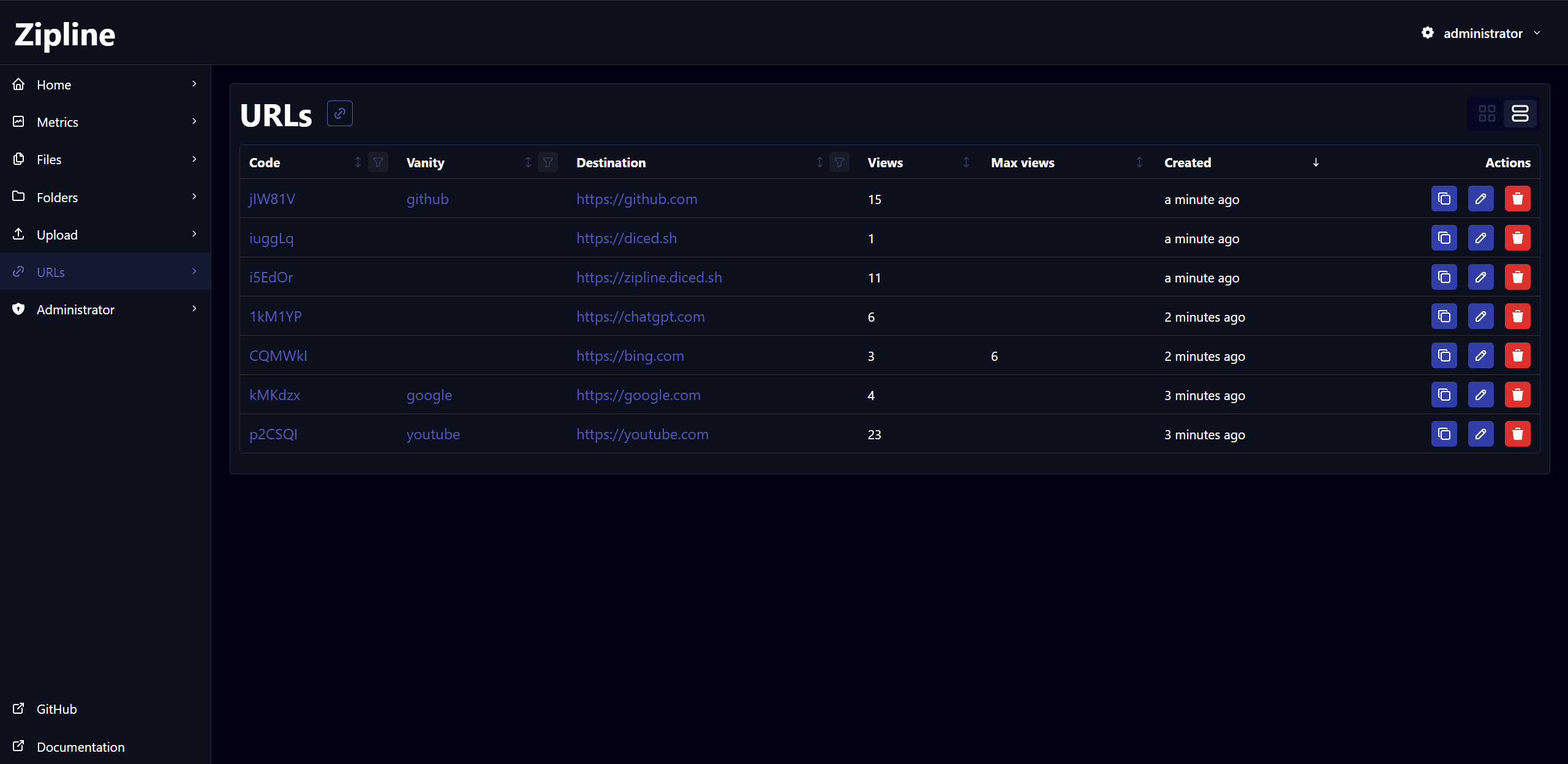1568x764 pixels.
Task: Toggle sorting on the Views column
Action: click(x=965, y=162)
